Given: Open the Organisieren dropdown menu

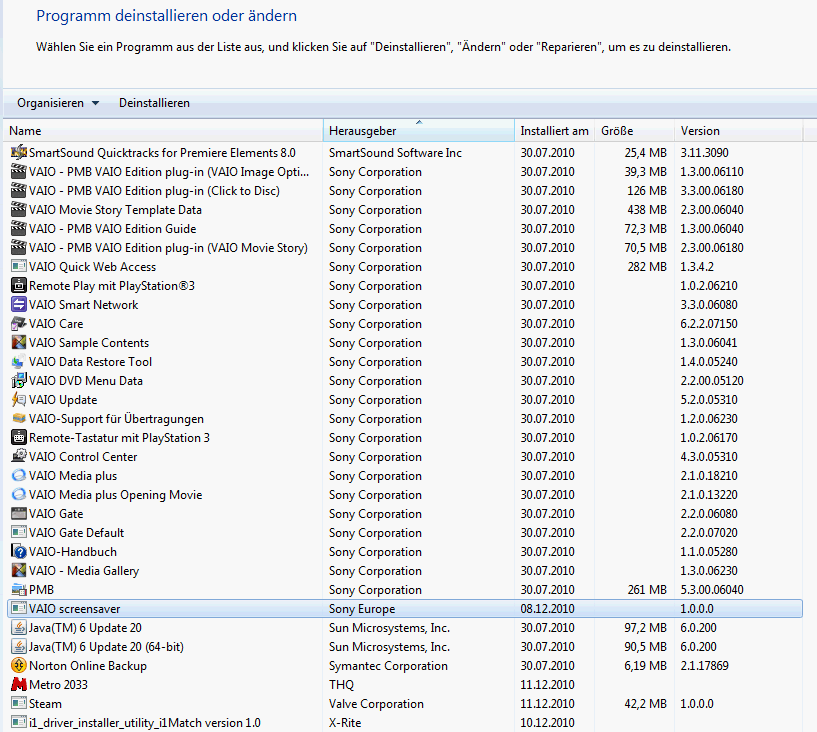Looking at the screenshot, I should [58, 103].
